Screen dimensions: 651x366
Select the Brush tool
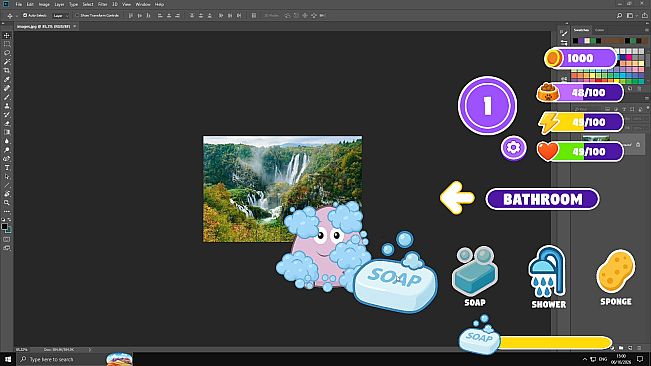click(7, 97)
